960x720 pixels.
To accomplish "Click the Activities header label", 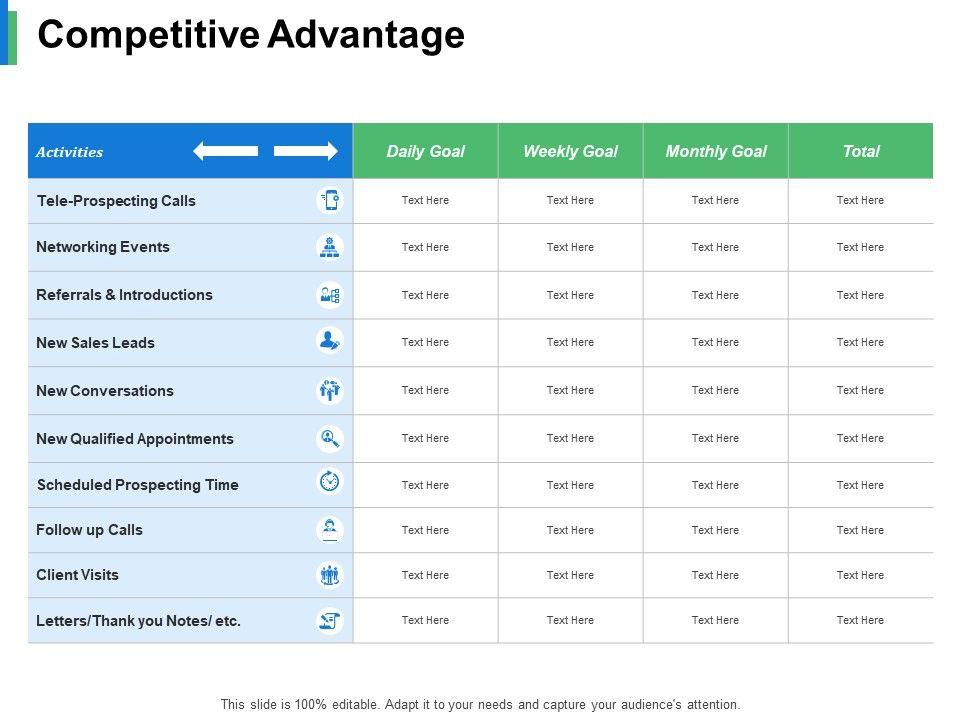I will [69, 152].
